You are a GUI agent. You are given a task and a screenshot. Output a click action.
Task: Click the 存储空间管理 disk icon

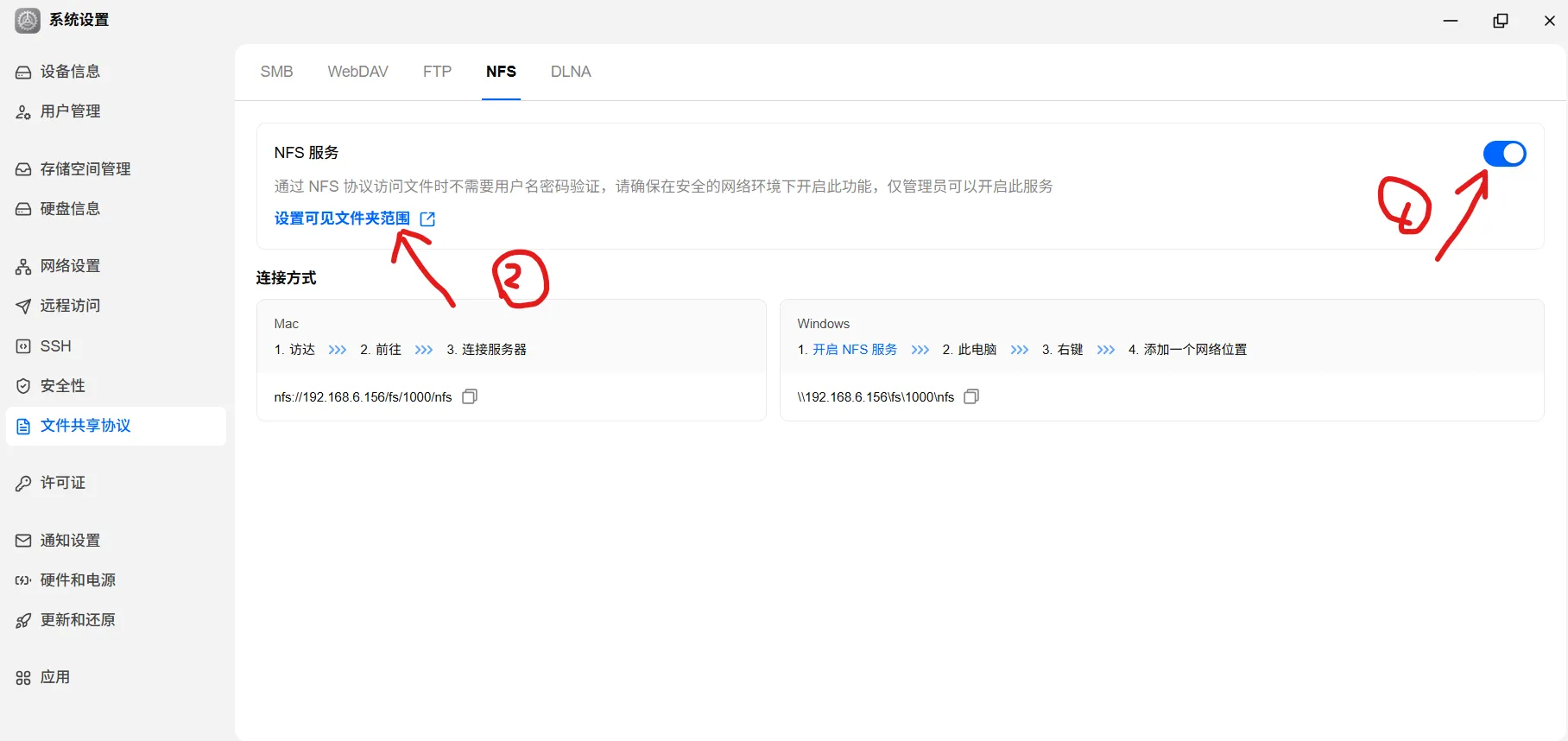[23, 170]
